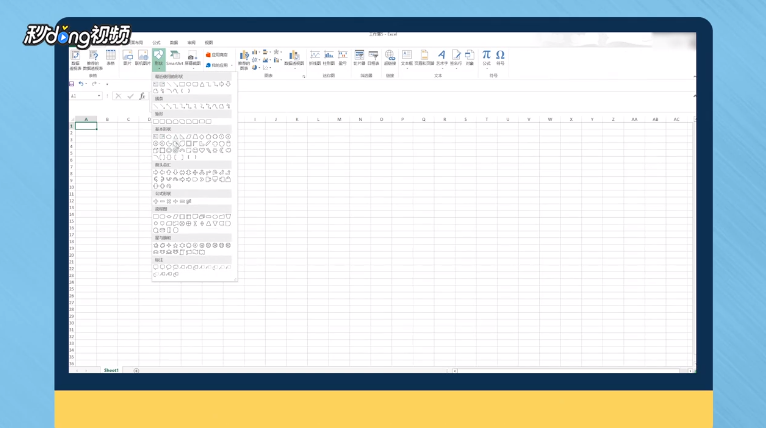This screenshot has width=766, height=428.
Task: Insert a Scatter chart
Action: click(266, 67)
